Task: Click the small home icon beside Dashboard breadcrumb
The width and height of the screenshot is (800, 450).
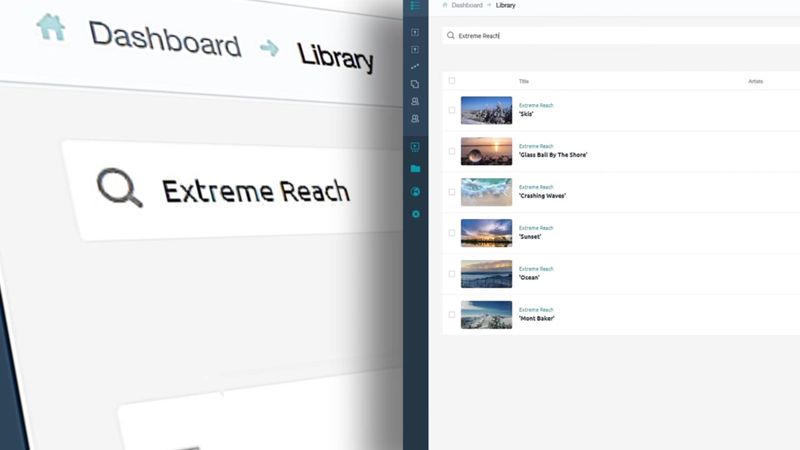Action: coord(444,5)
